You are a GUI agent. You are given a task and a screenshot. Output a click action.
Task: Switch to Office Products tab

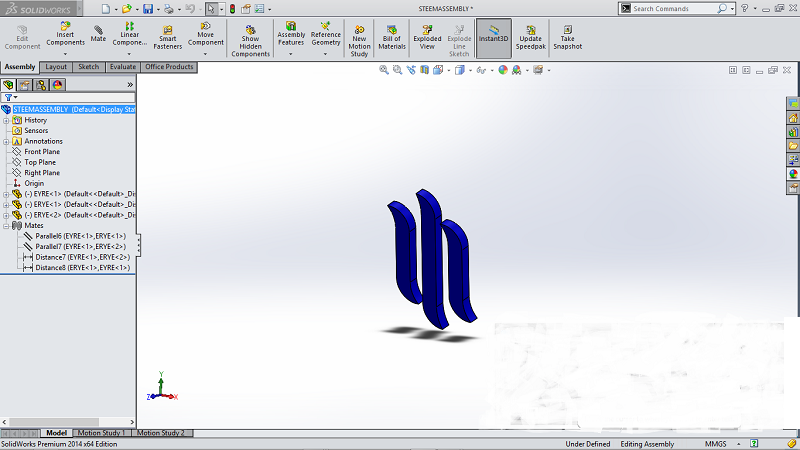click(169, 67)
